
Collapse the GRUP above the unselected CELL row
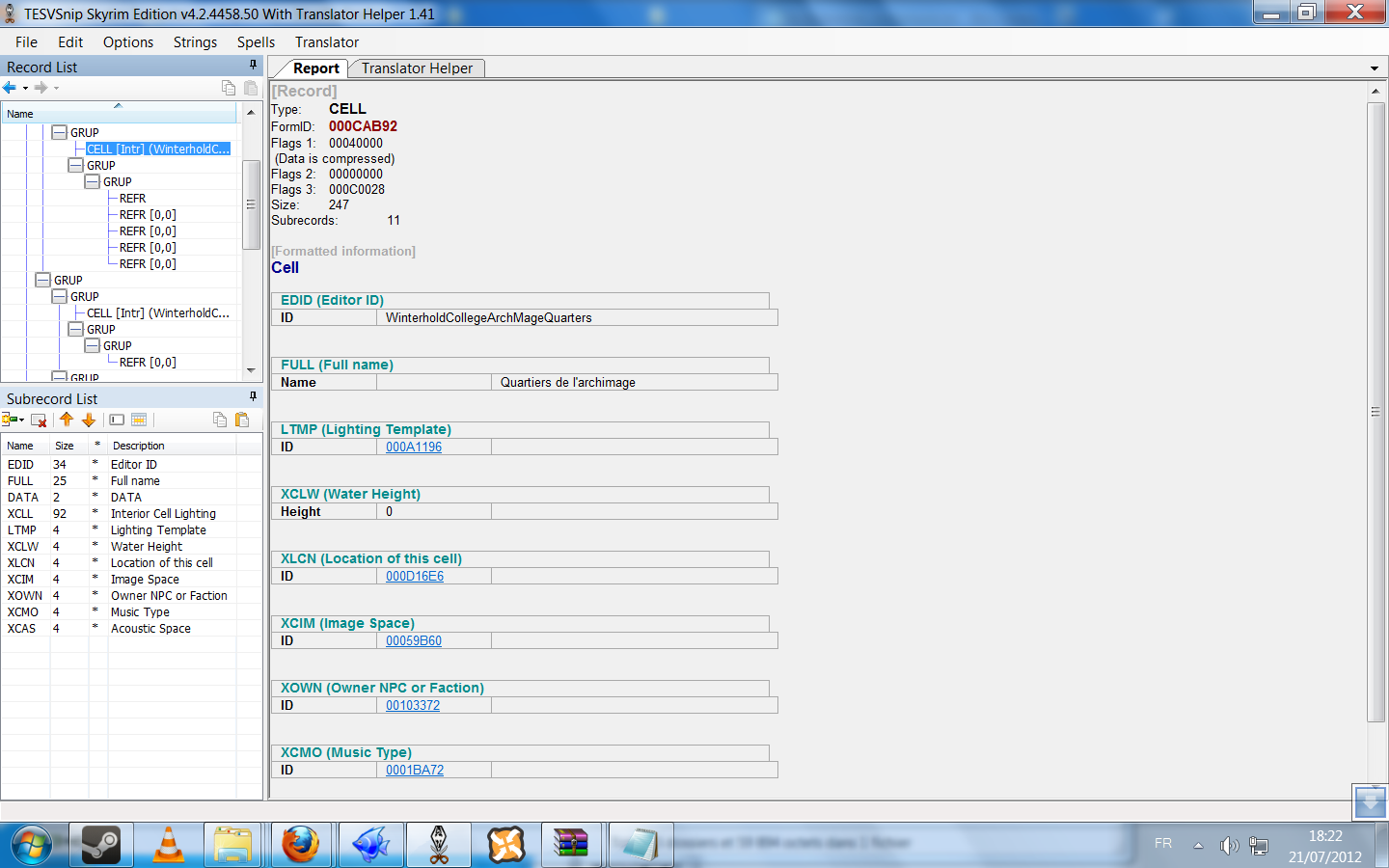pyautogui.click(x=60, y=296)
